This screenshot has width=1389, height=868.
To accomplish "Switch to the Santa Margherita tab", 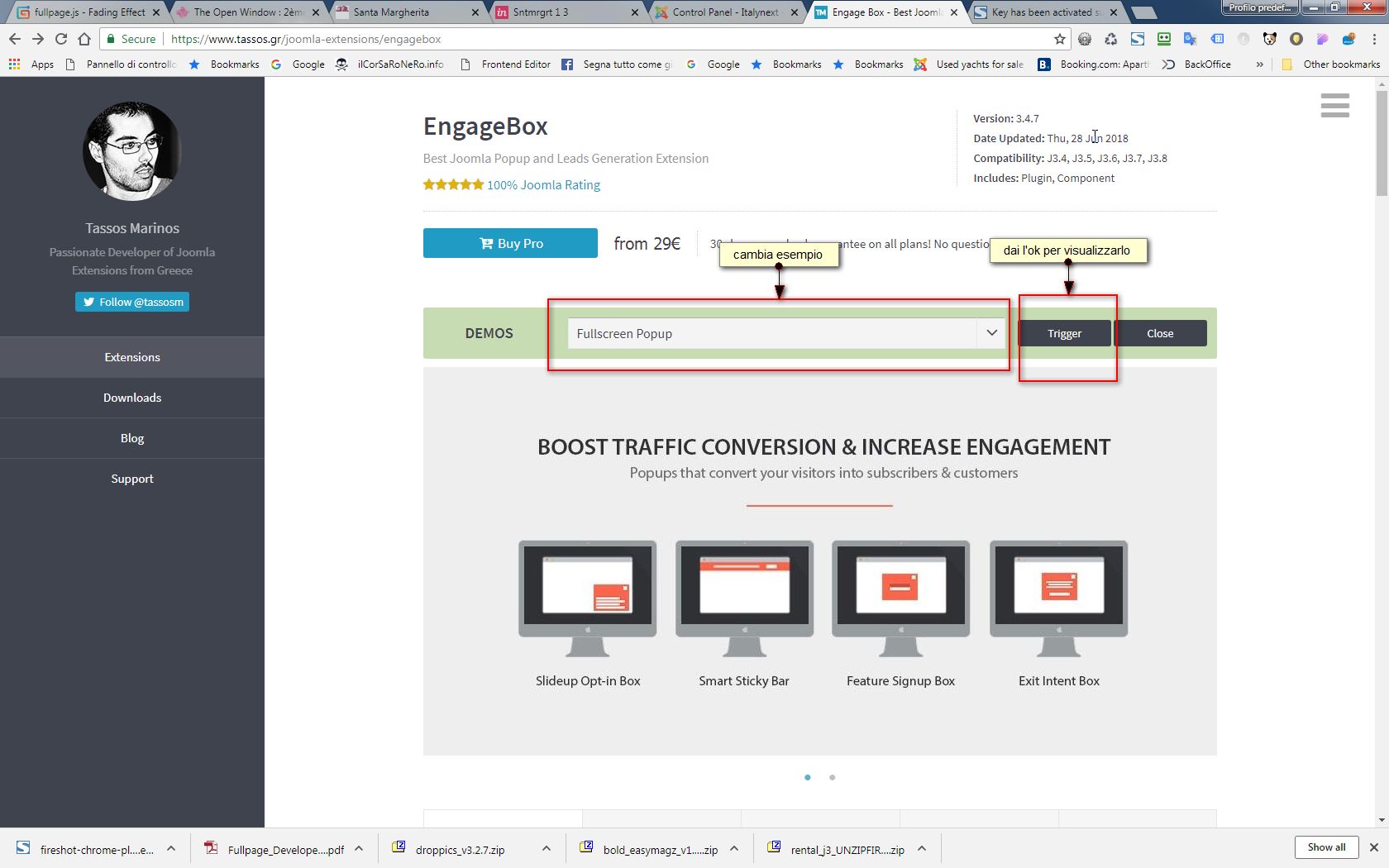I will (x=405, y=12).
